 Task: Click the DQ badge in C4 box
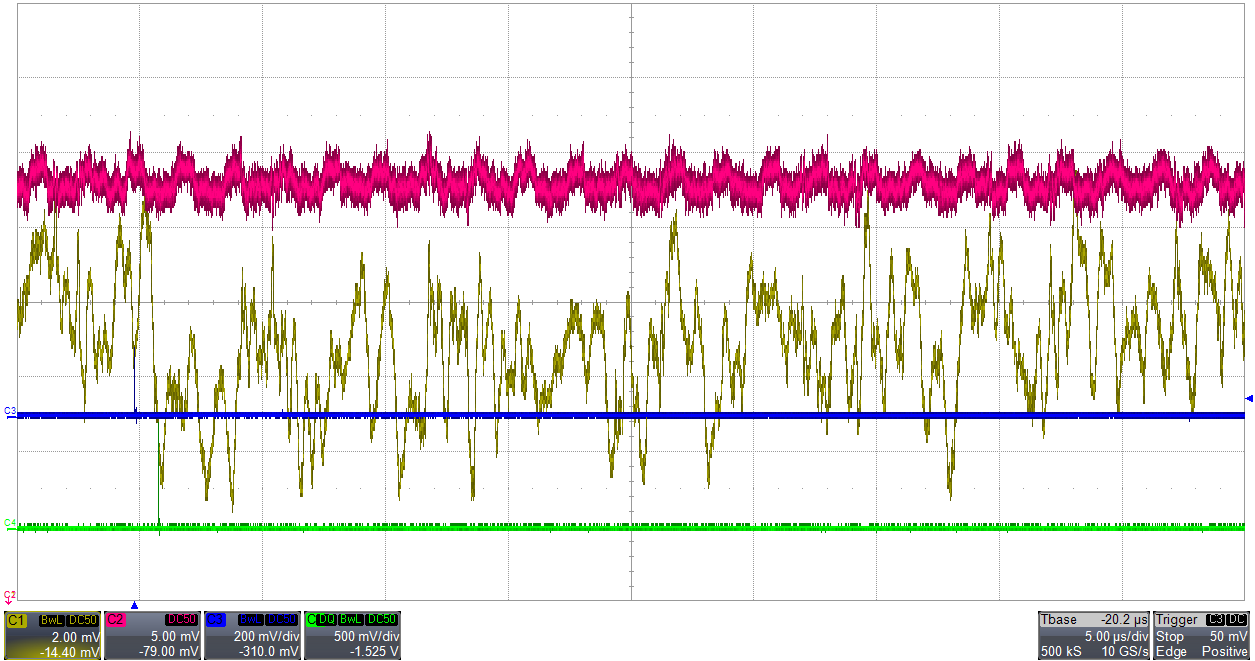(326, 619)
